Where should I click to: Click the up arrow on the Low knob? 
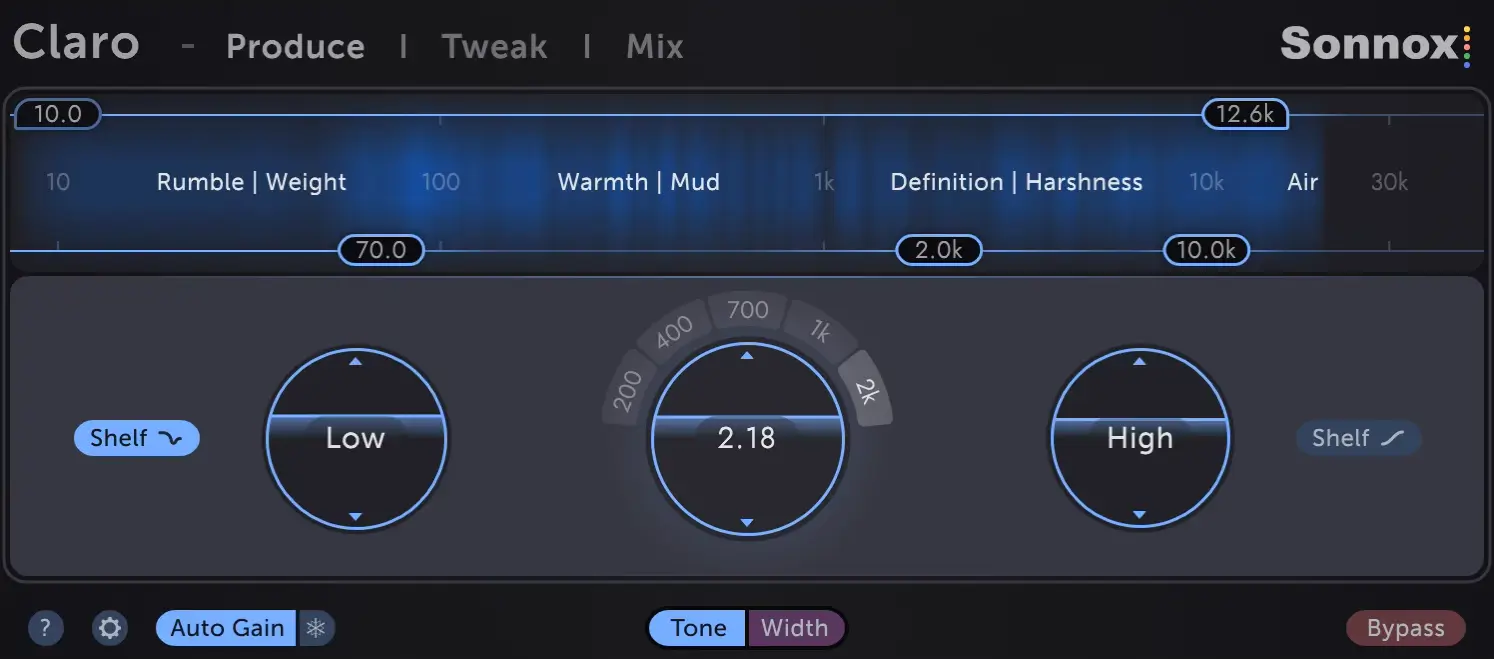(x=356, y=363)
